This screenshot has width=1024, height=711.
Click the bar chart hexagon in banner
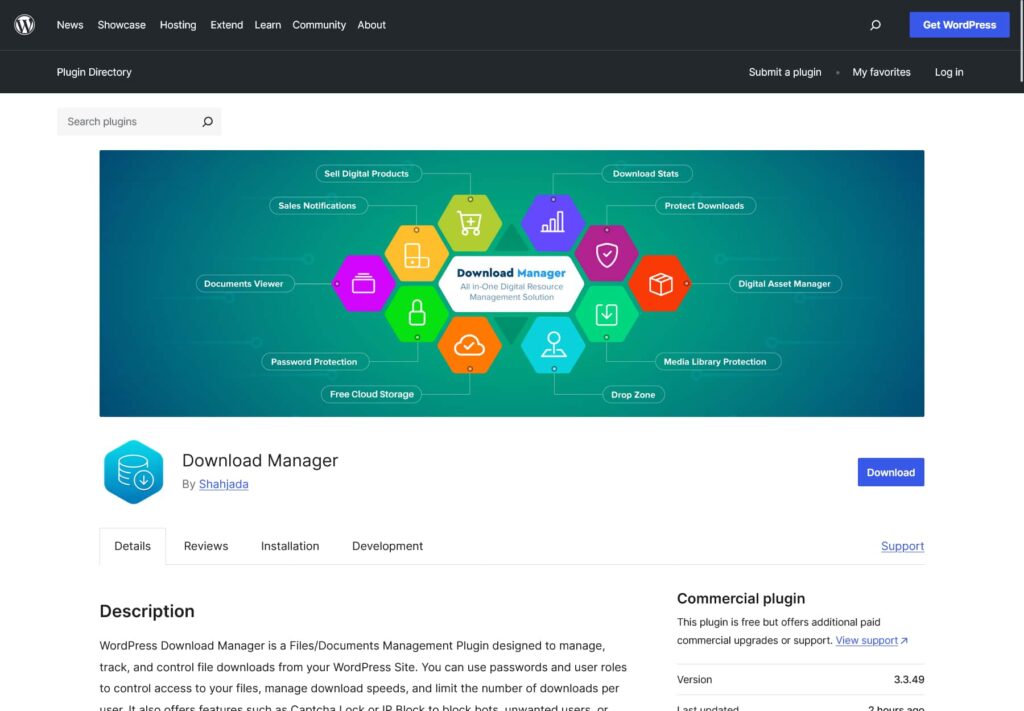click(553, 222)
